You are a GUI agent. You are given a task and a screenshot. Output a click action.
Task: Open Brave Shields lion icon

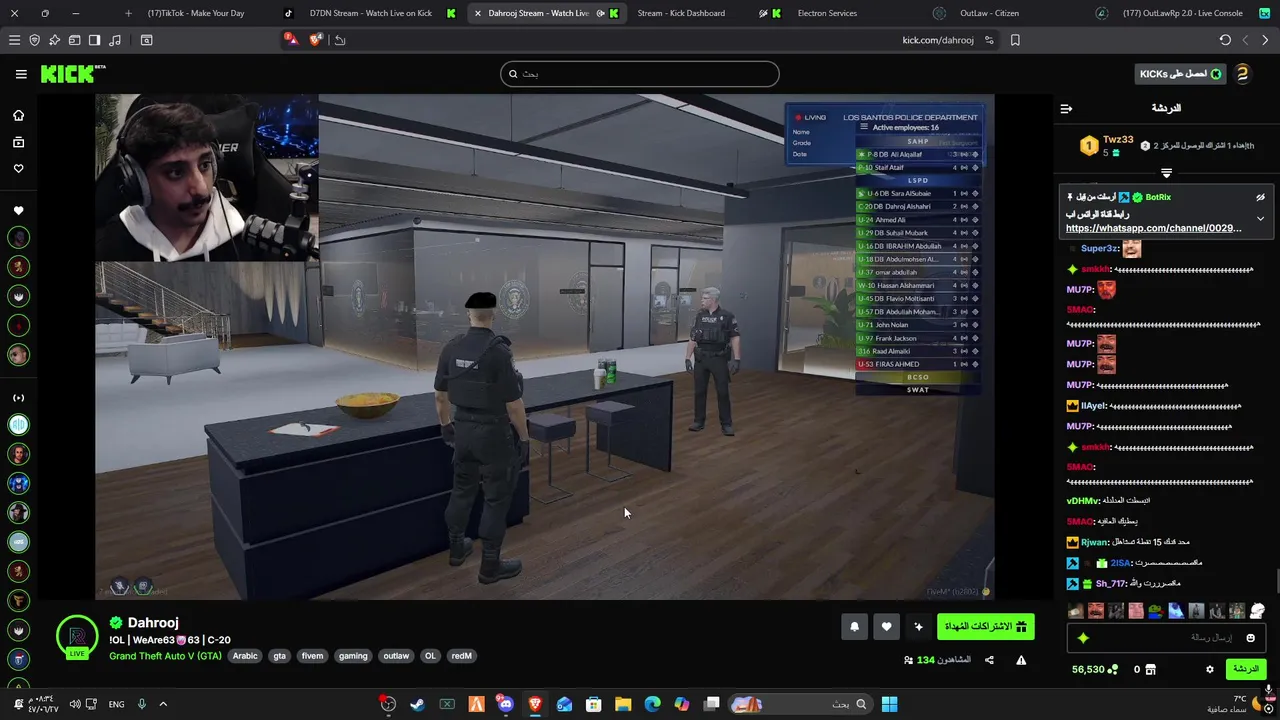pos(316,40)
